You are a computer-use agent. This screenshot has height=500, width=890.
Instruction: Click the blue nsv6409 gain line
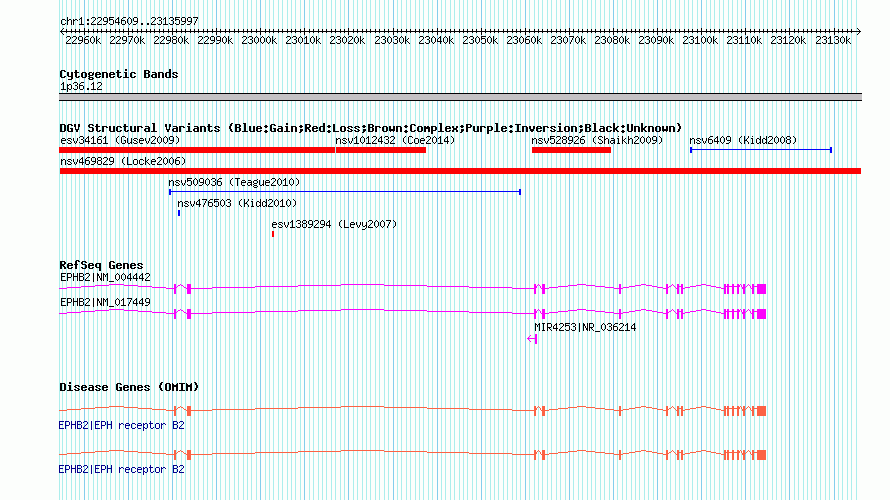point(761,150)
